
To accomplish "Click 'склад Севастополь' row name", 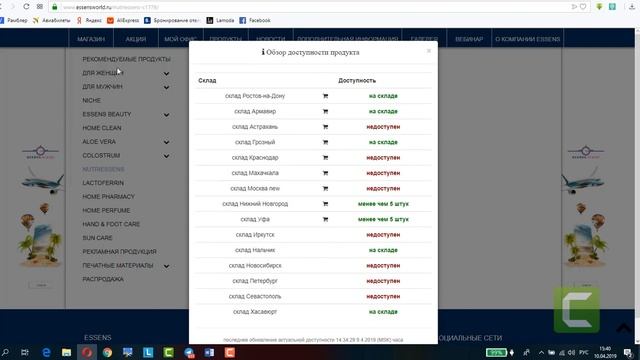I will point(255,296).
